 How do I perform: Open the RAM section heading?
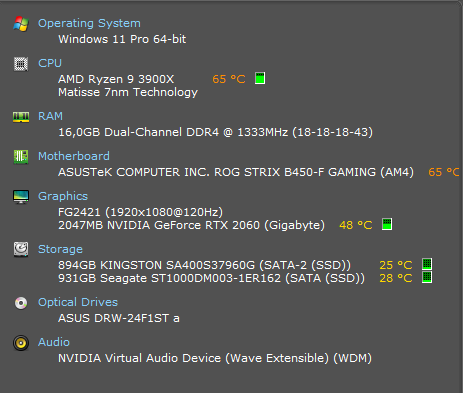pyautogui.click(x=50, y=116)
